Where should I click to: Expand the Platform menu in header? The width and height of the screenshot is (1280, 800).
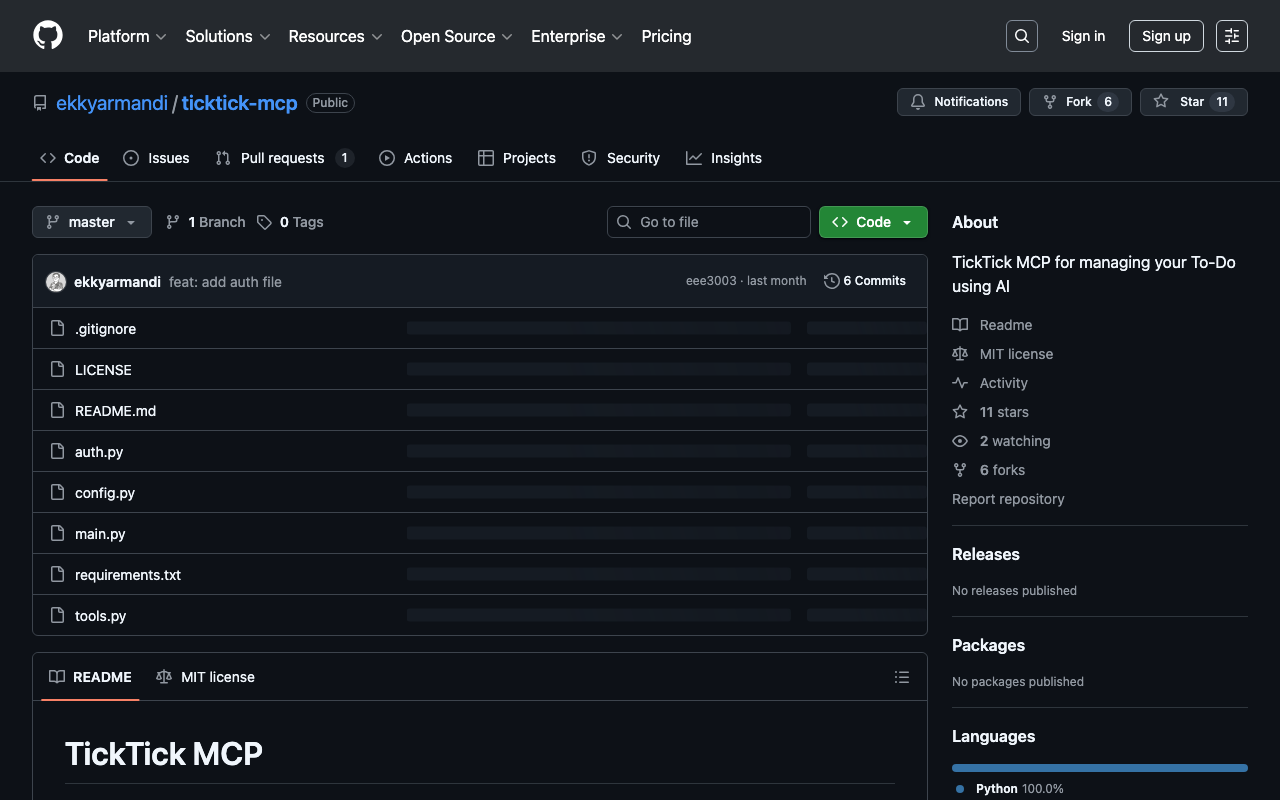tap(127, 36)
